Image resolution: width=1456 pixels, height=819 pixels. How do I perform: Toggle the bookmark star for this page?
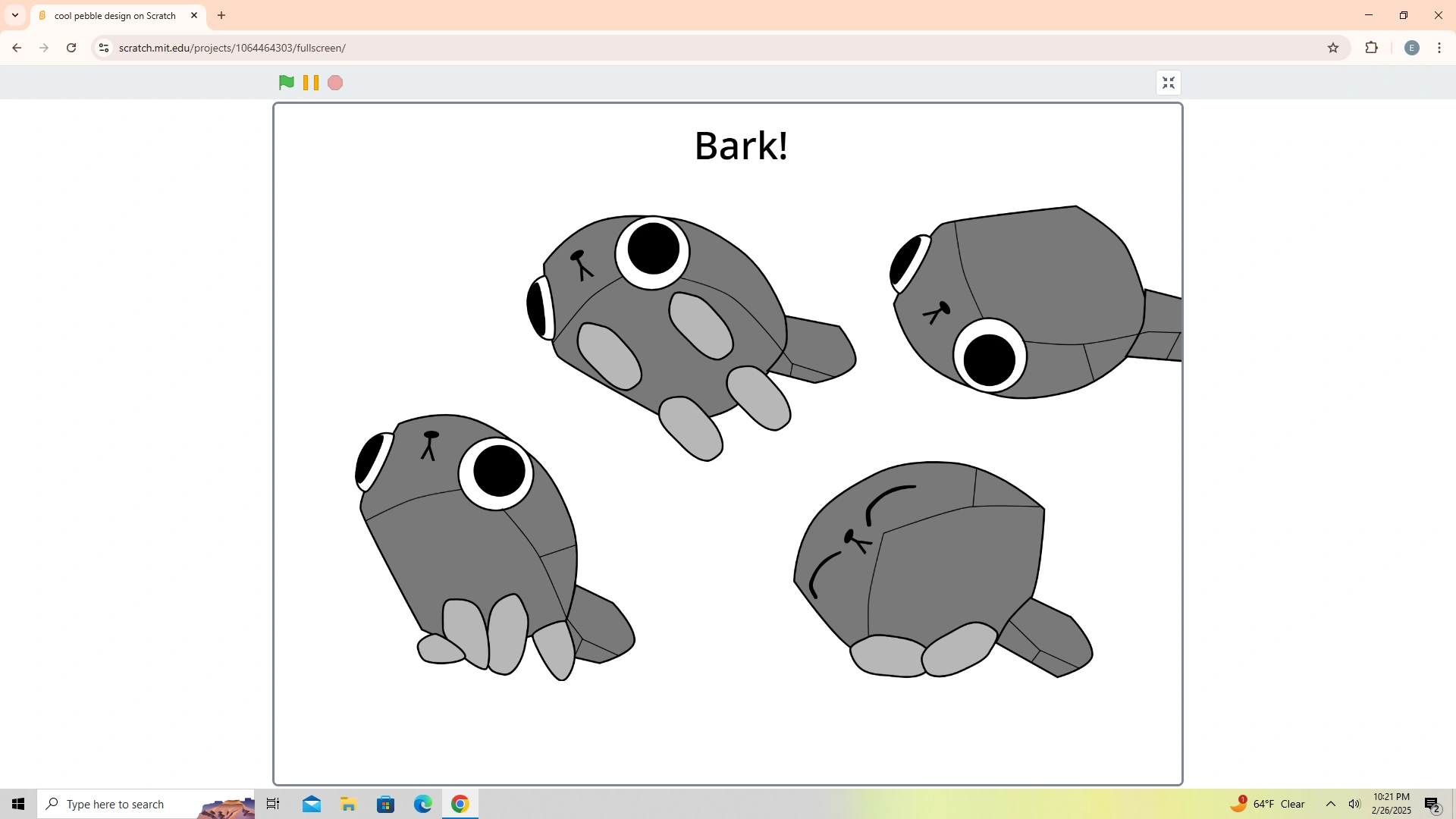coord(1333,47)
